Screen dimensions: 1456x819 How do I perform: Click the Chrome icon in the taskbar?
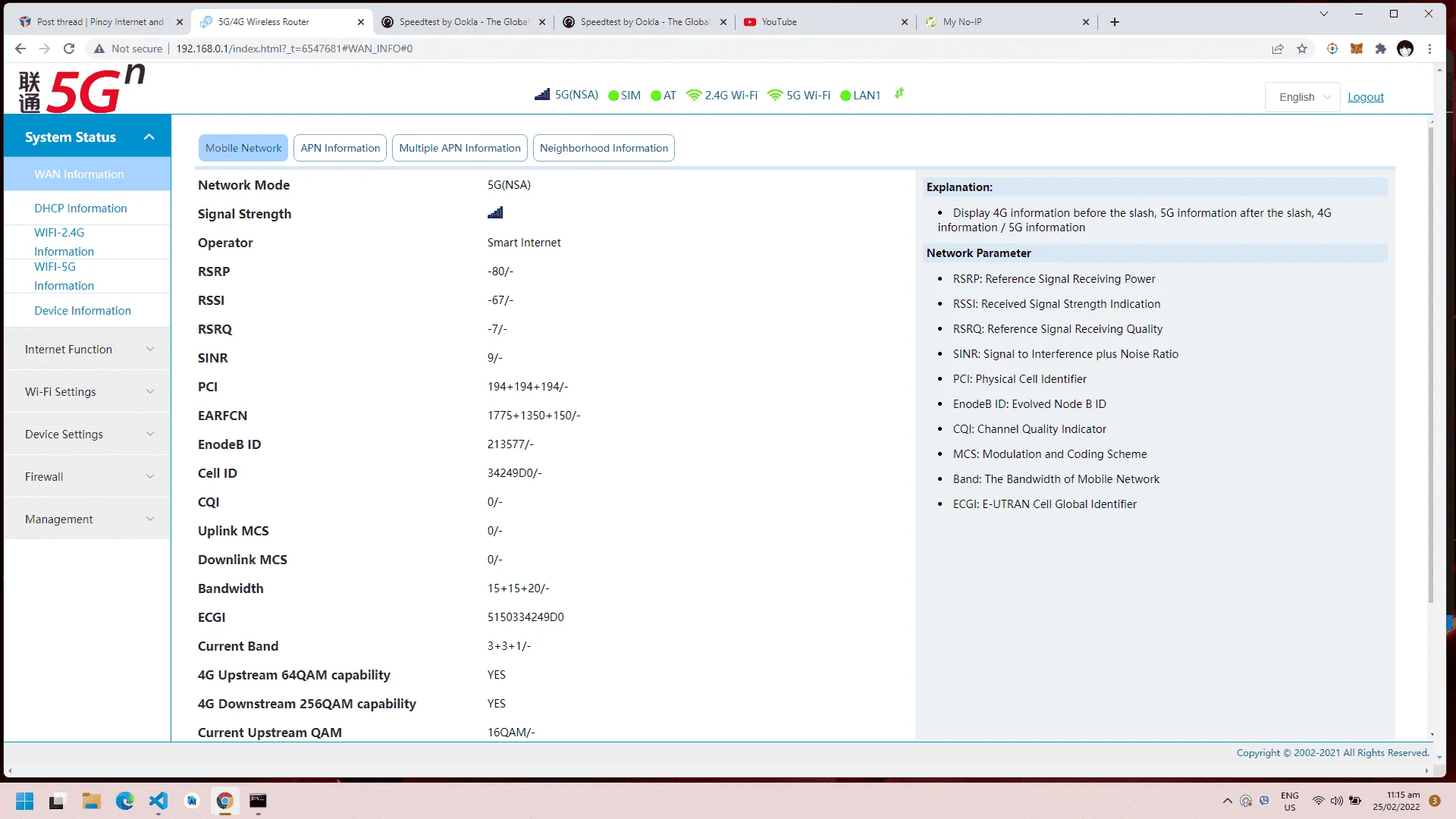[x=224, y=801]
